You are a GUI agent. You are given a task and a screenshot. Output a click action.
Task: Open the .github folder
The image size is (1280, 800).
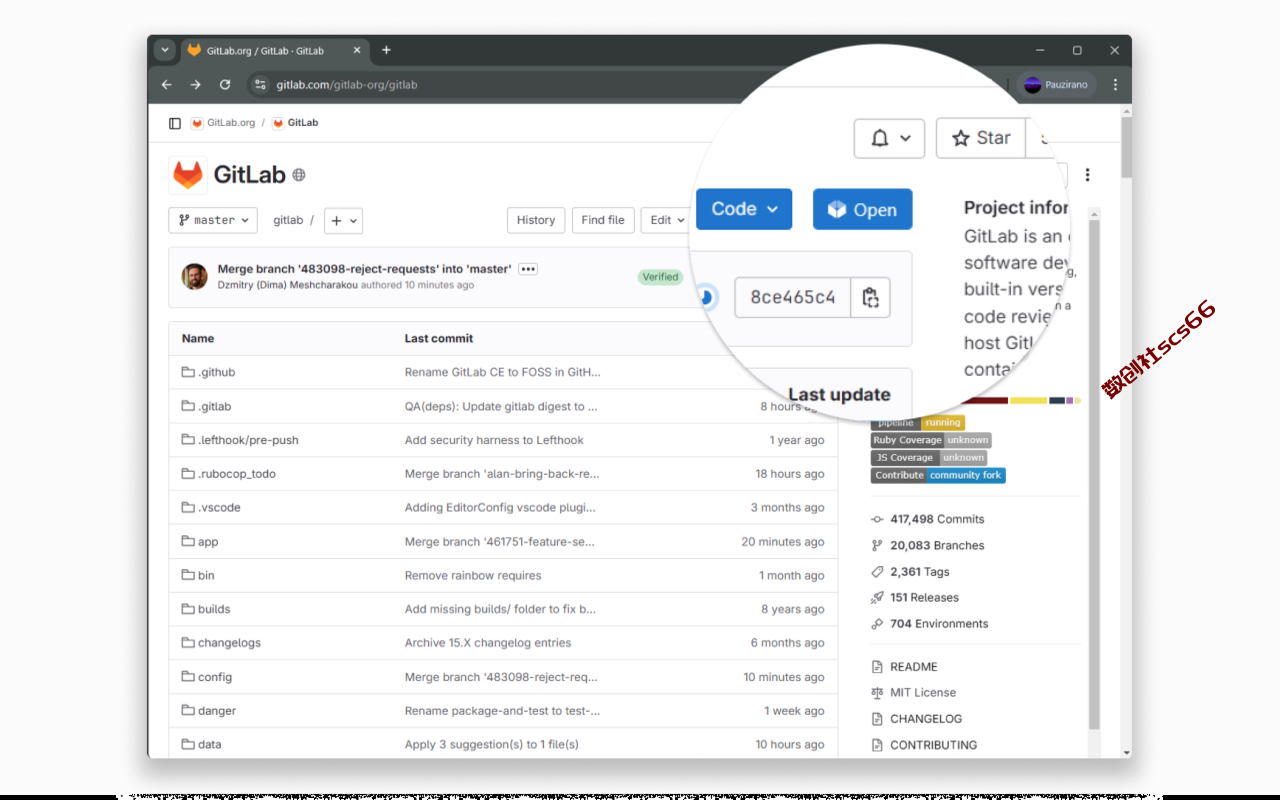click(x=216, y=372)
